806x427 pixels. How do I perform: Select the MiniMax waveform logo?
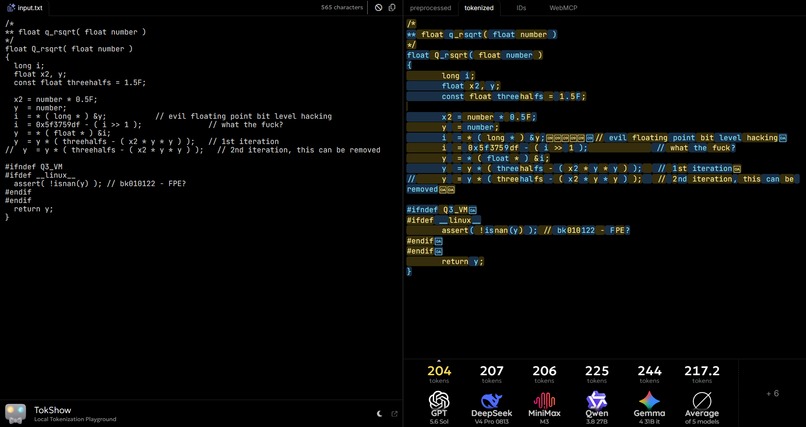(x=544, y=401)
